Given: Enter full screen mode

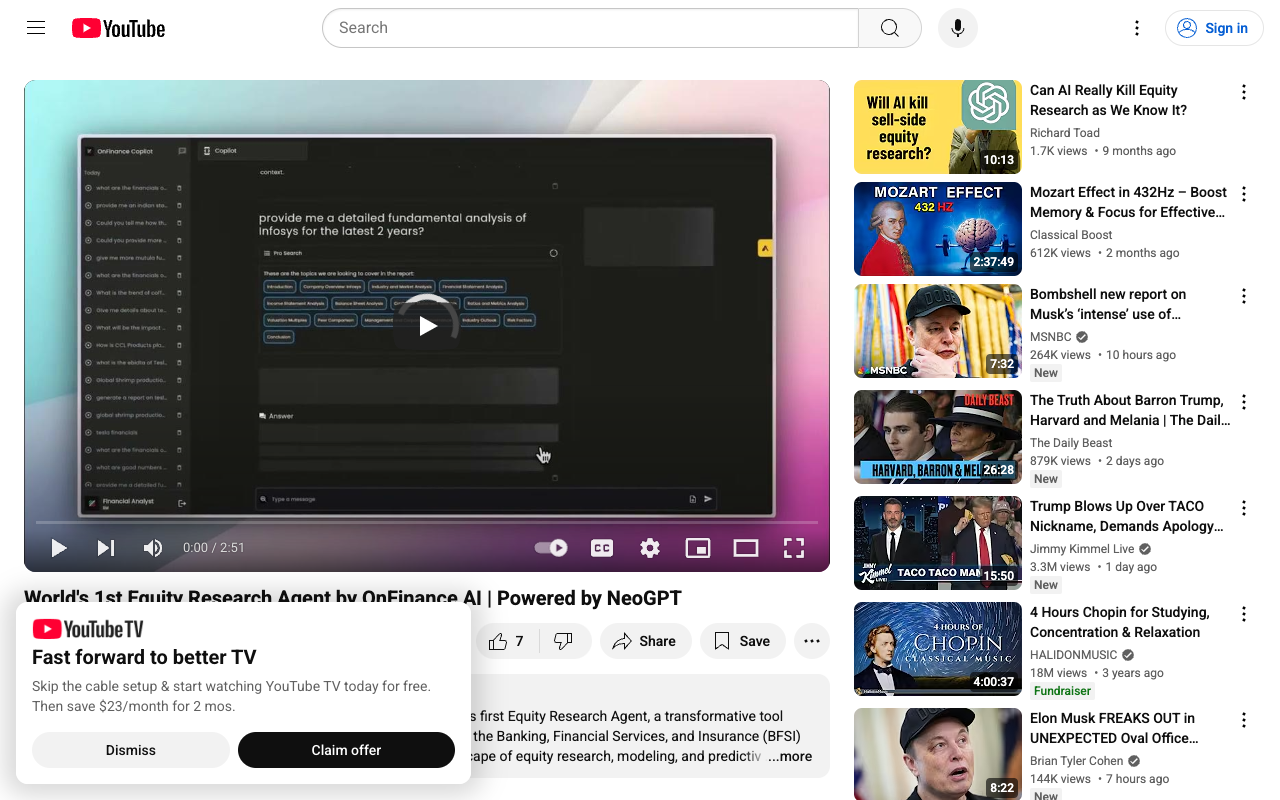Looking at the screenshot, I should [794, 547].
